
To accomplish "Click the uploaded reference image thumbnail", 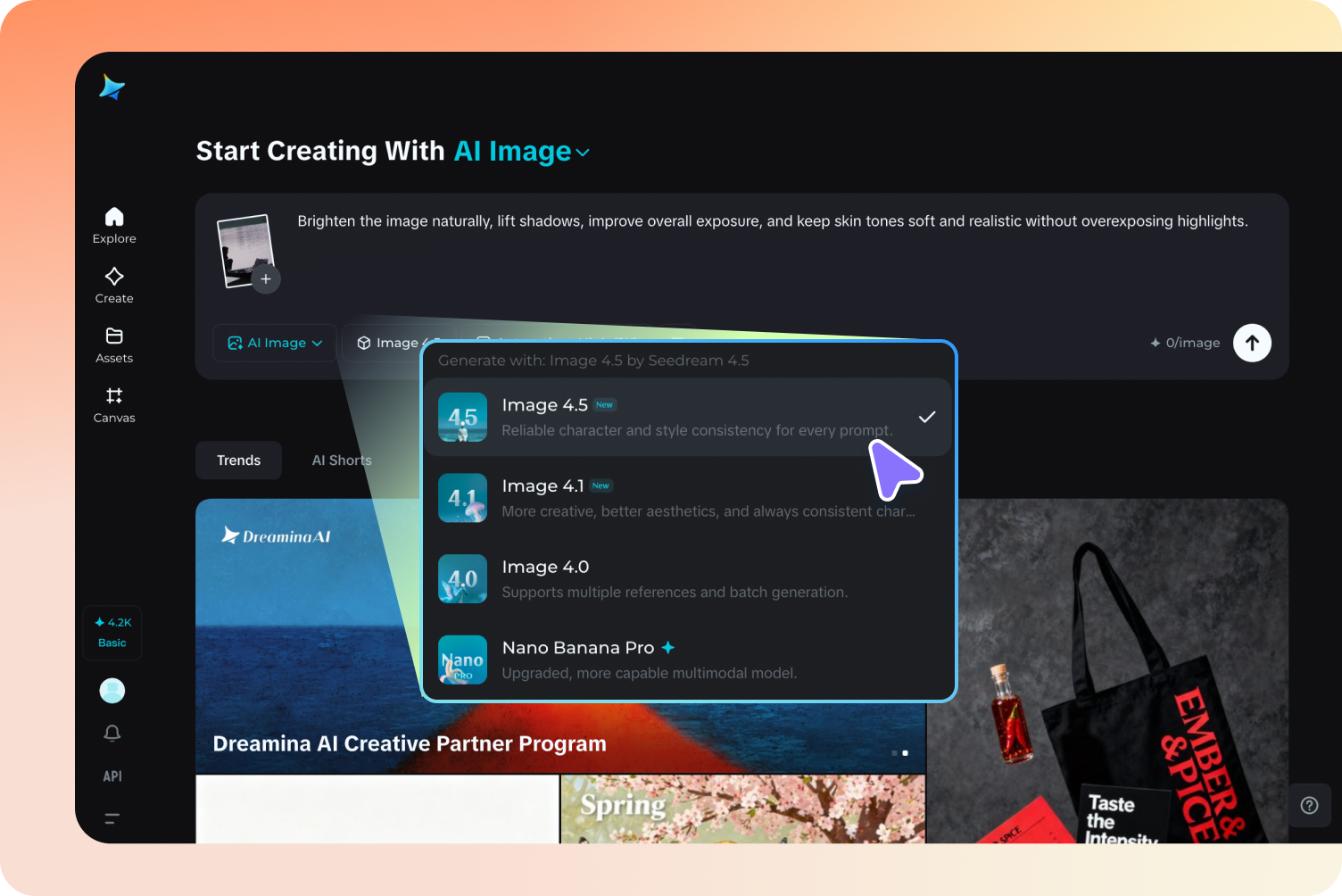I will (244, 250).
